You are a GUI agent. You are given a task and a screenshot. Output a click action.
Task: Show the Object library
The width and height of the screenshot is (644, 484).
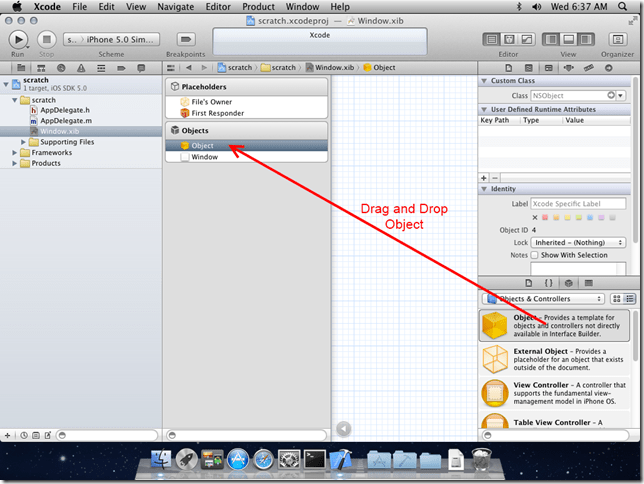(568, 283)
